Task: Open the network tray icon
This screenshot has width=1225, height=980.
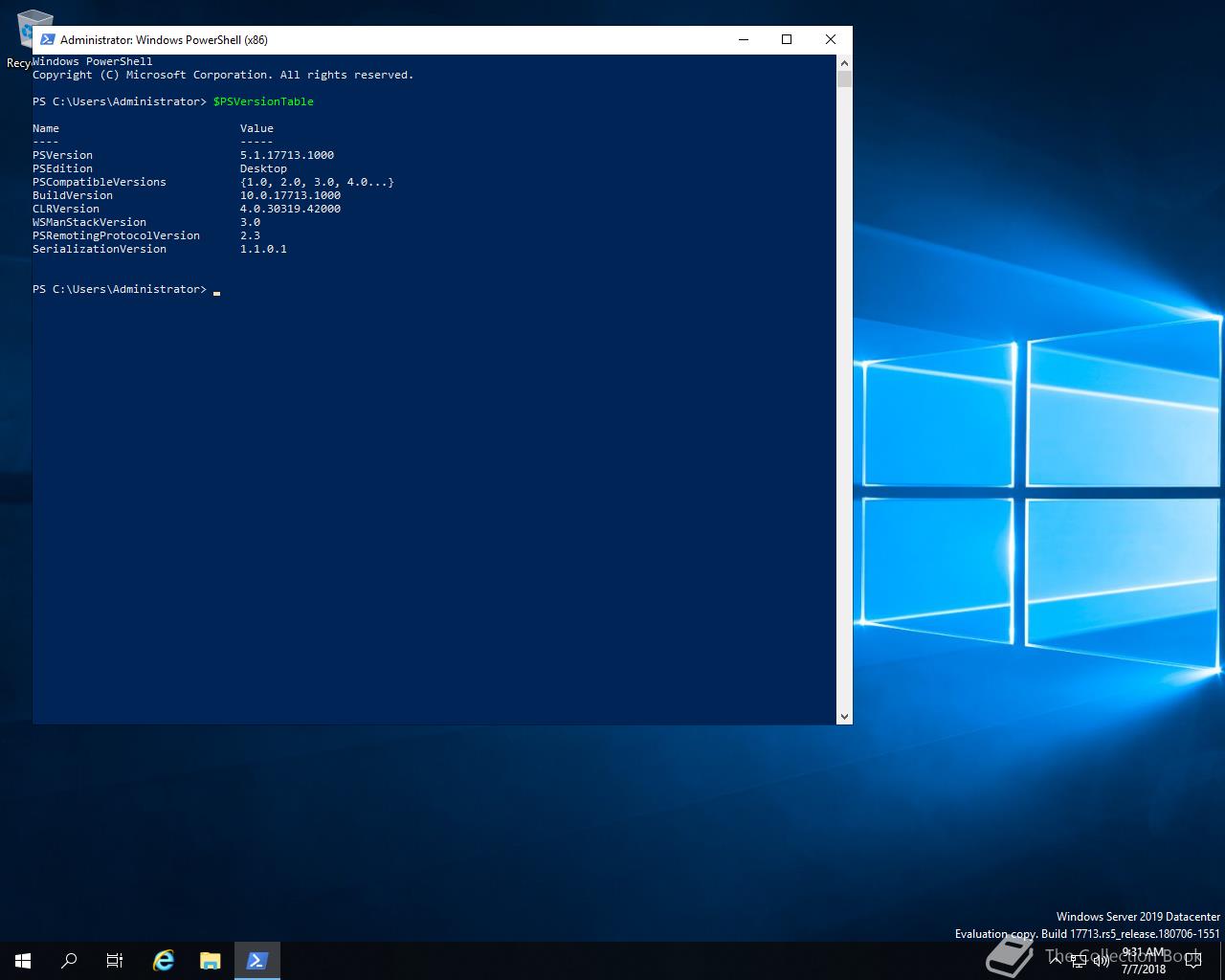Action: (1079, 961)
